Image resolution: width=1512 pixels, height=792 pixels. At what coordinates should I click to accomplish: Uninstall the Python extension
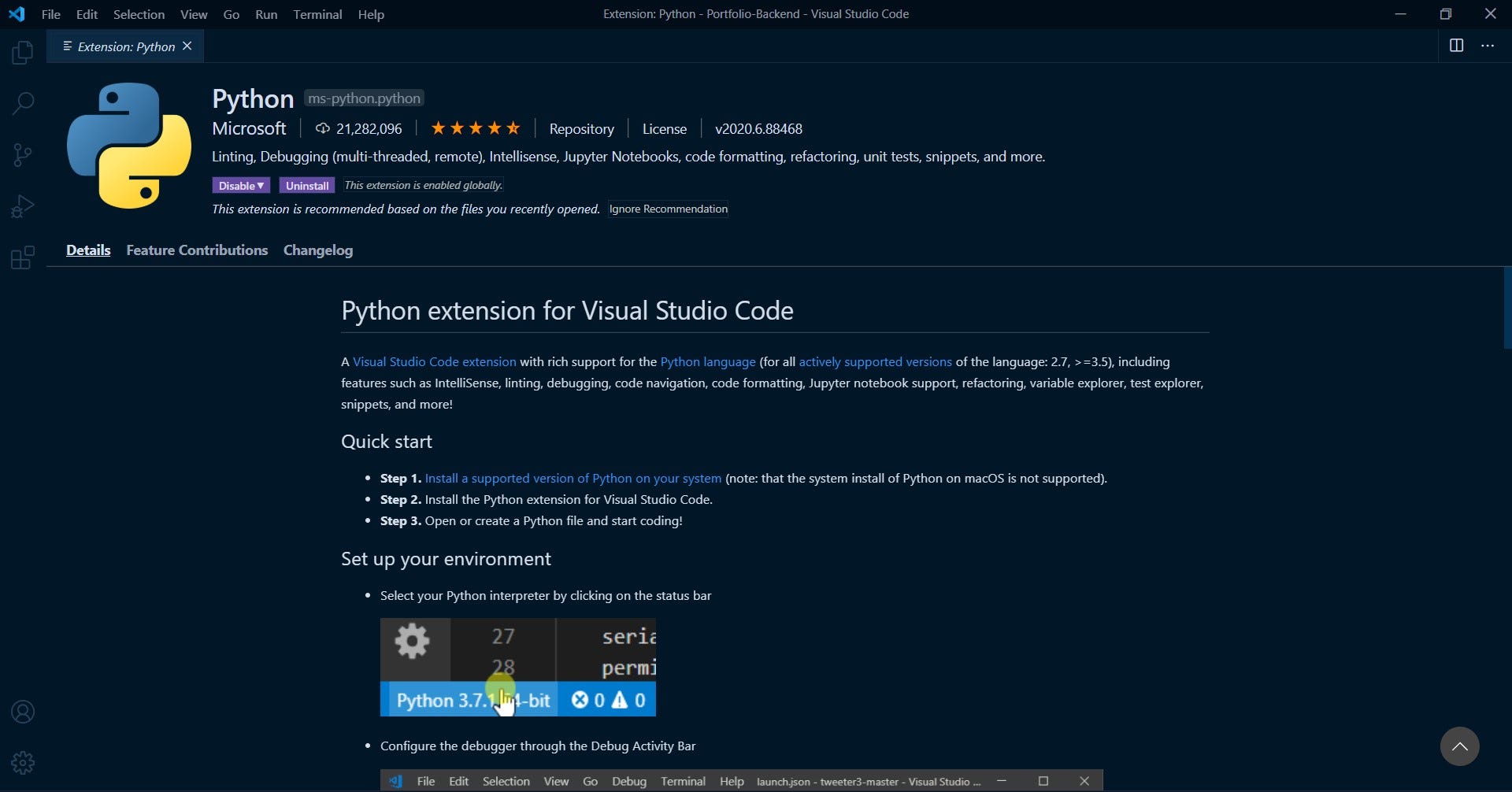[307, 185]
